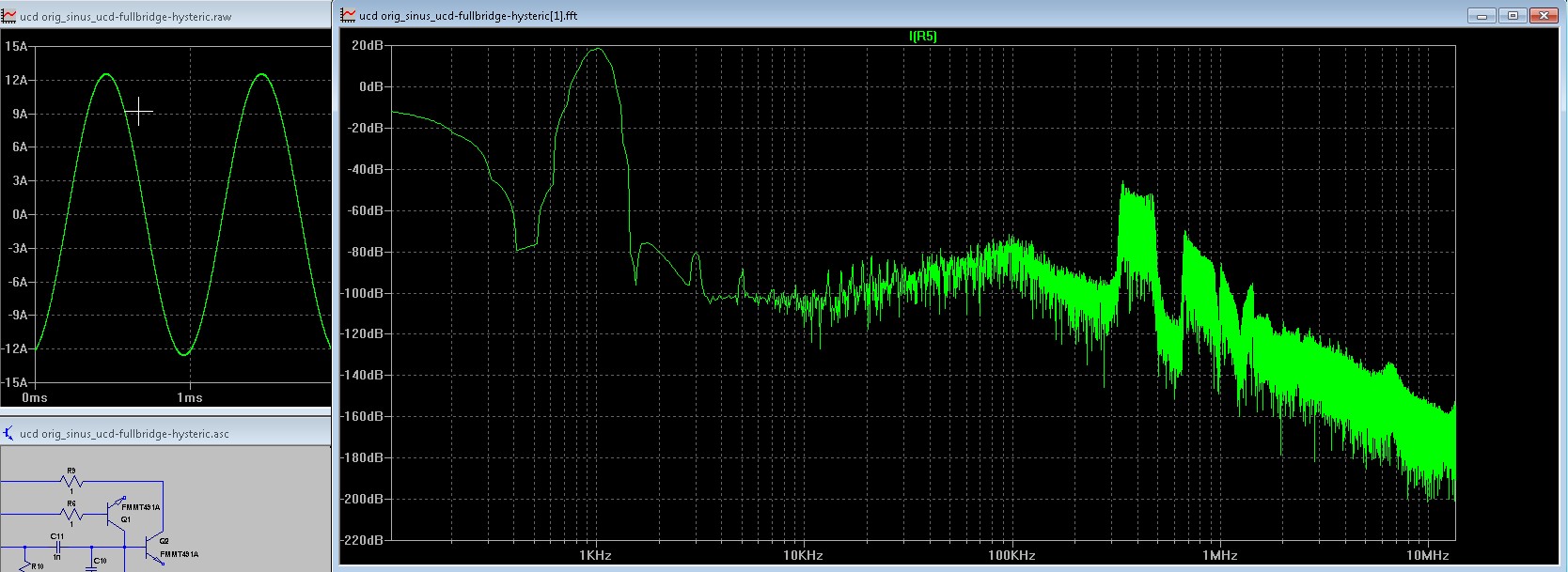Click the 1MHz frequency axis label

1220,555
